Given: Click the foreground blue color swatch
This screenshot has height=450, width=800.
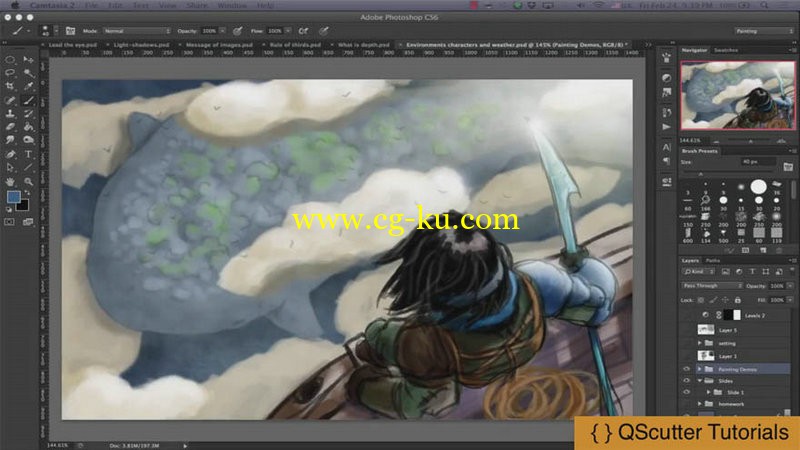Looking at the screenshot, I should pyautogui.click(x=13, y=196).
